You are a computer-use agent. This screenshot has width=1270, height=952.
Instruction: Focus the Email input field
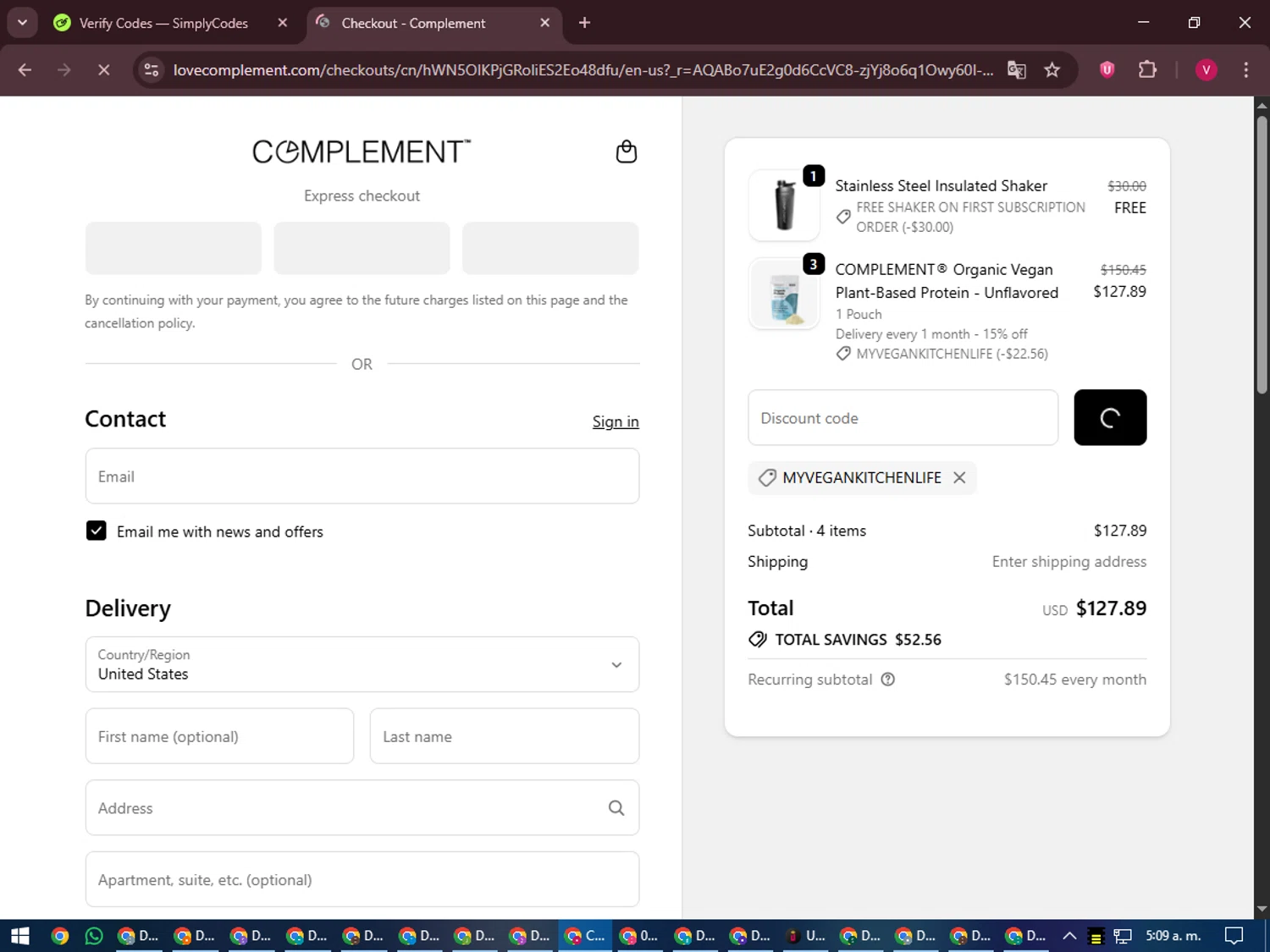[362, 476]
